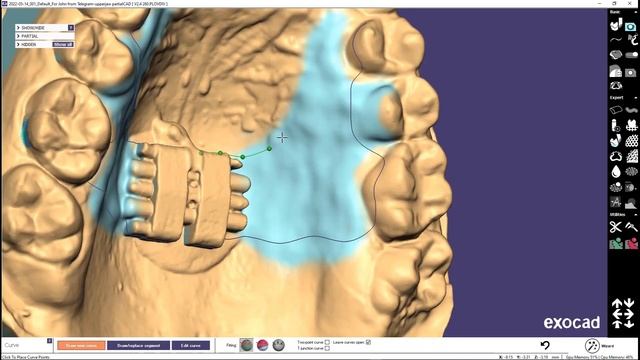Select the wax droplet tool icon
Image resolution: width=640 pixels, height=360 pixels.
click(x=616, y=171)
